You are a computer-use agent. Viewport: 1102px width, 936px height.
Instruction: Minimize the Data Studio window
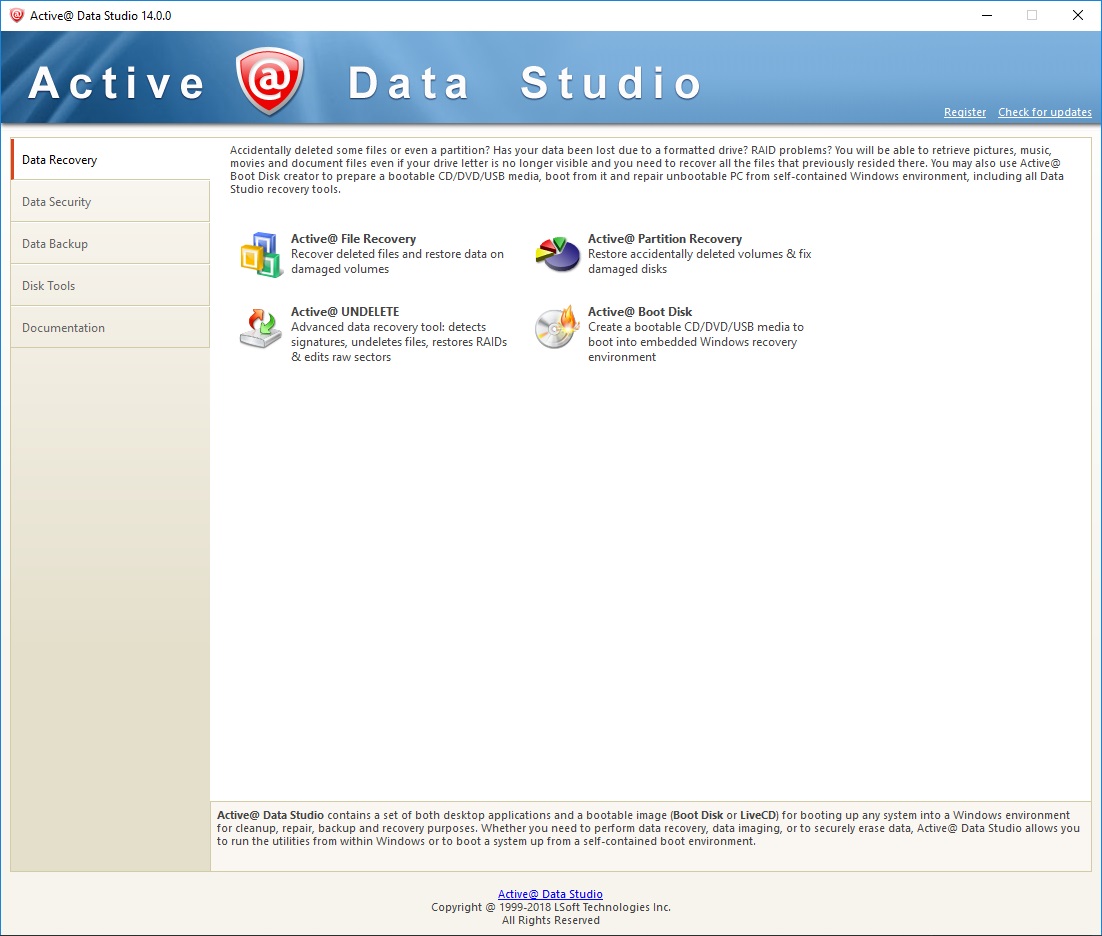point(985,15)
